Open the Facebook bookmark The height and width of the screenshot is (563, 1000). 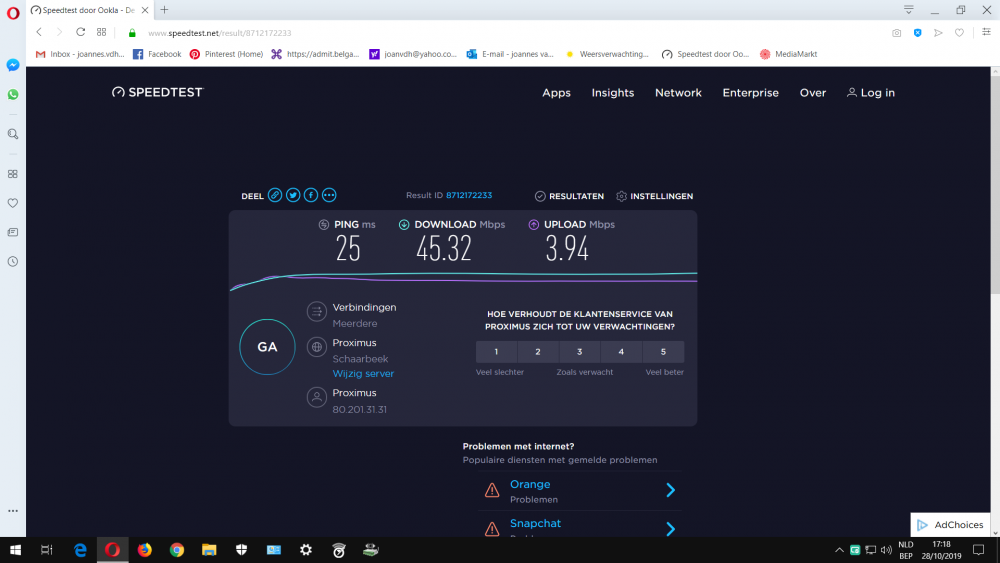pos(157,54)
